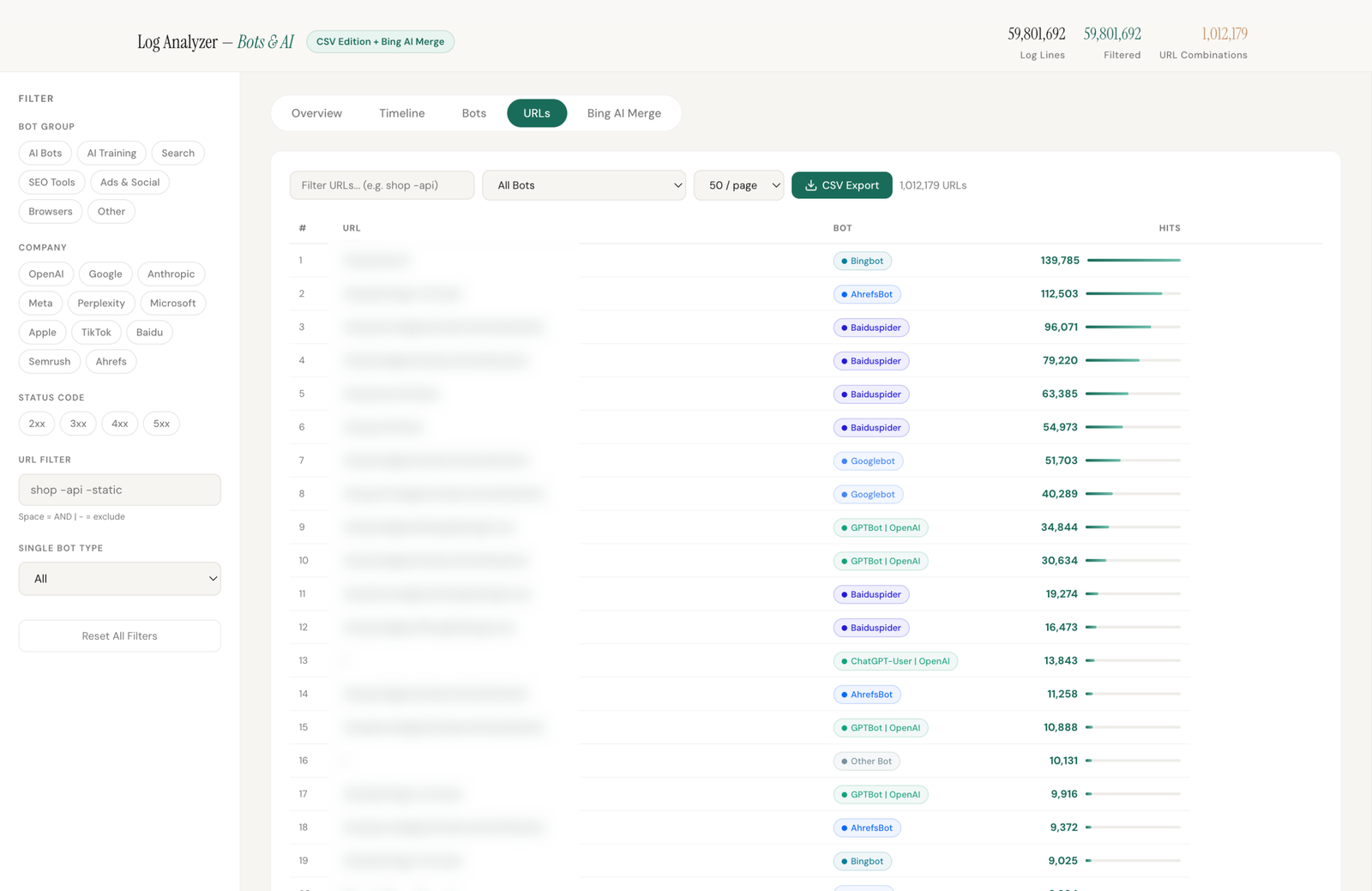Open the Timeline tab
The image size is (1372, 891).
[401, 112]
